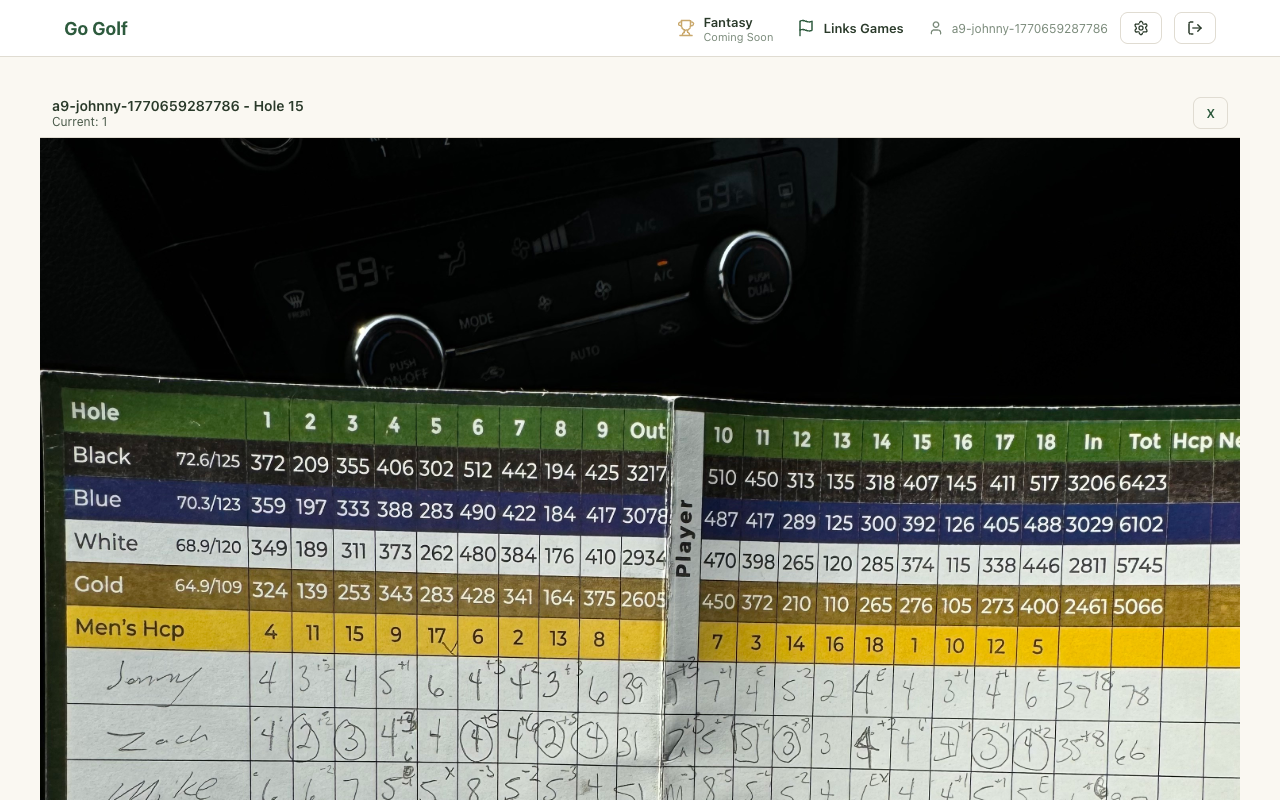1280x800 pixels.
Task: Click the vertical "Player" label on scorecard
Action: tap(684, 538)
